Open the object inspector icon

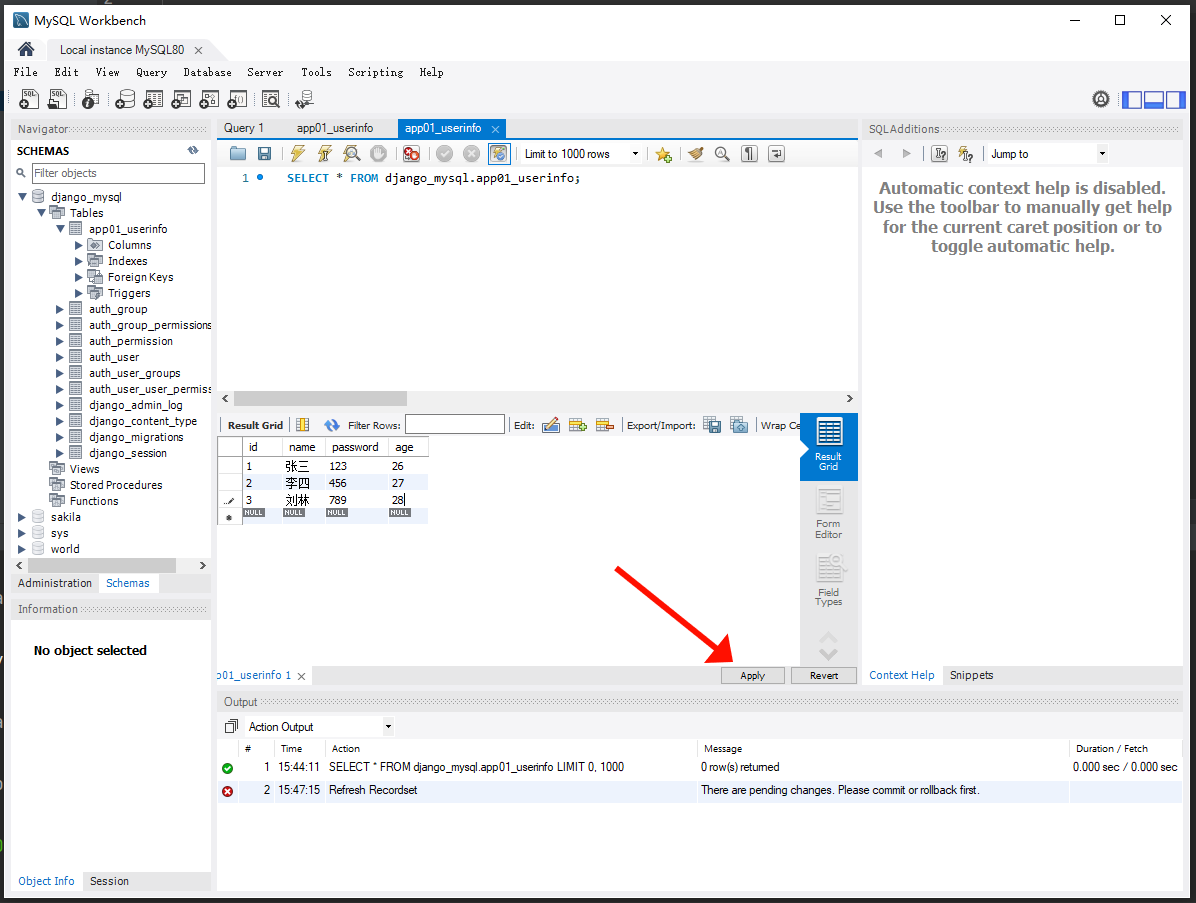[x=90, y=99]
